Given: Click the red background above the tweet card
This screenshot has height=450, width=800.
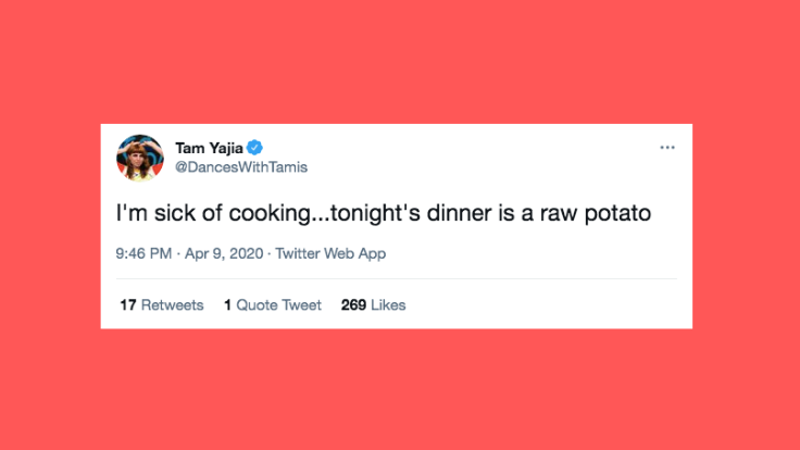Looking at the screenshot, I should [400, 60].
